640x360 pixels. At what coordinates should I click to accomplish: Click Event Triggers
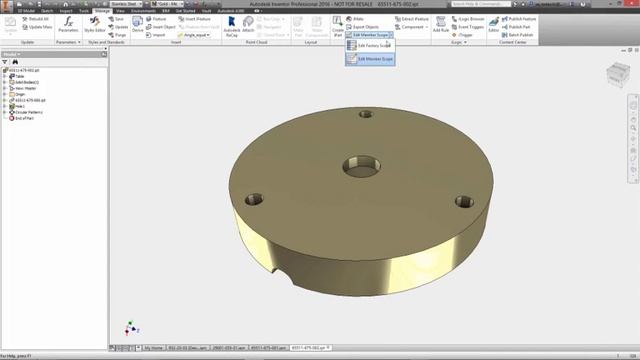coord(468,27)
